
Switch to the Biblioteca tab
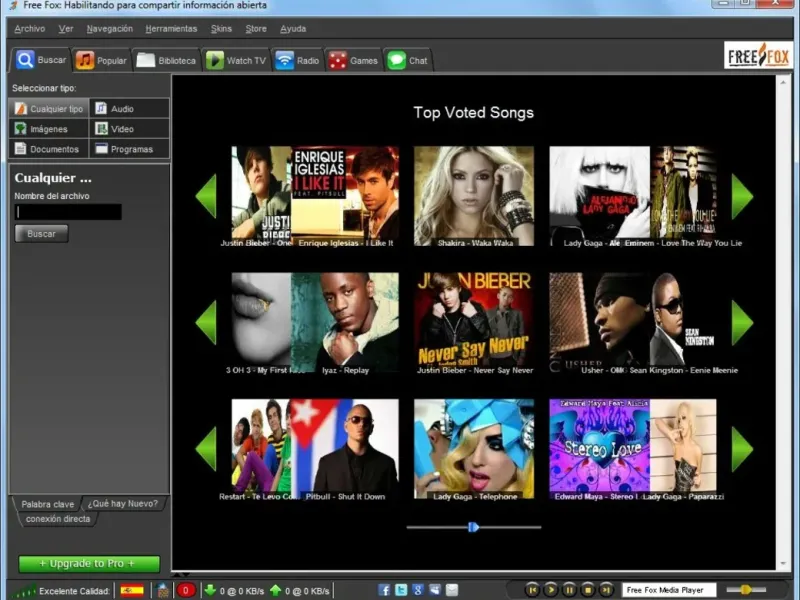coord(166,61)
